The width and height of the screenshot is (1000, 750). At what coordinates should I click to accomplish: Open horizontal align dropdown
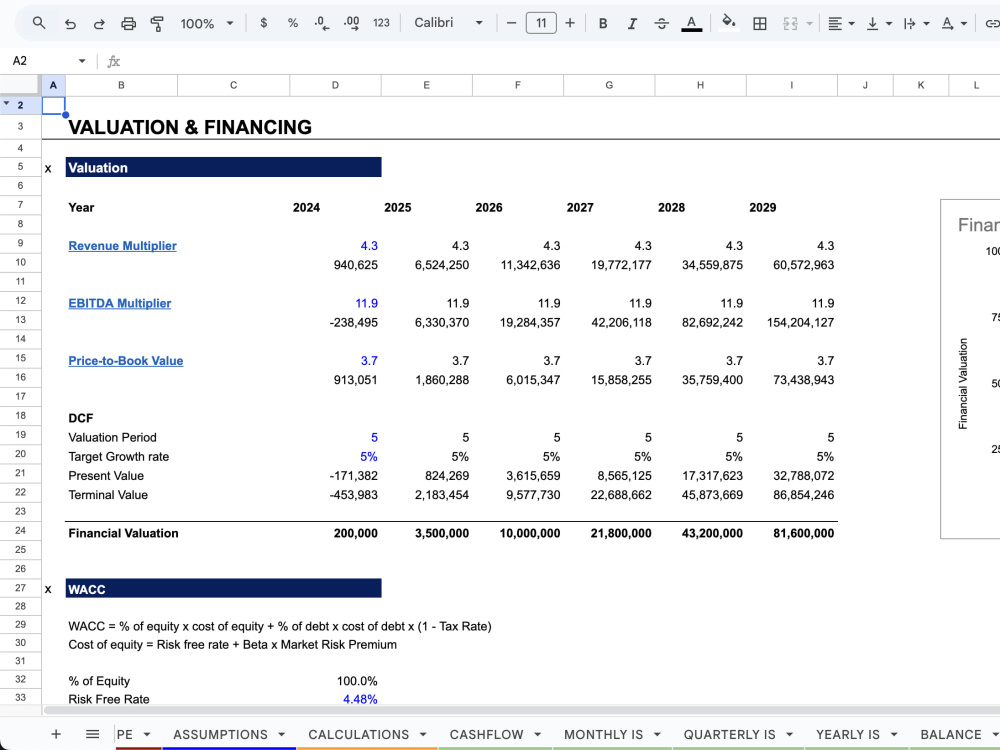(x=841, y=24)
